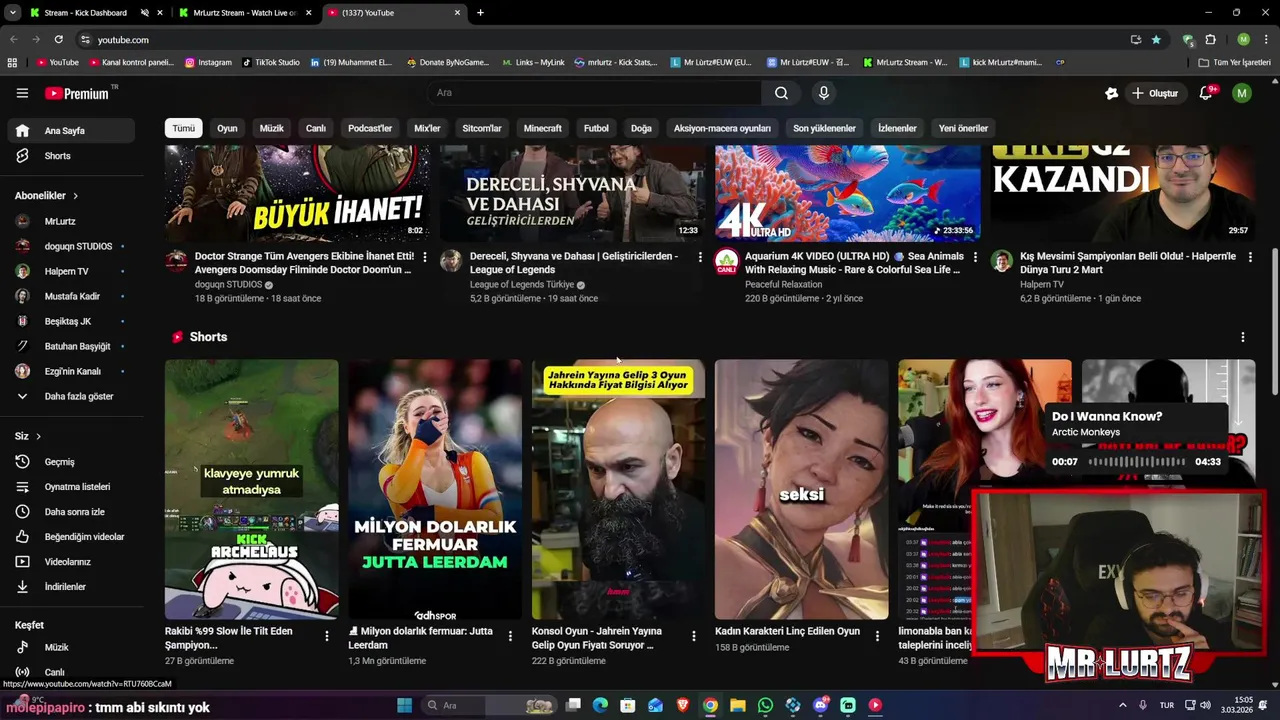Click the YouTube Premium logo
The height and width of the screenshot is (720, 1280).
[x=79, y=93]
